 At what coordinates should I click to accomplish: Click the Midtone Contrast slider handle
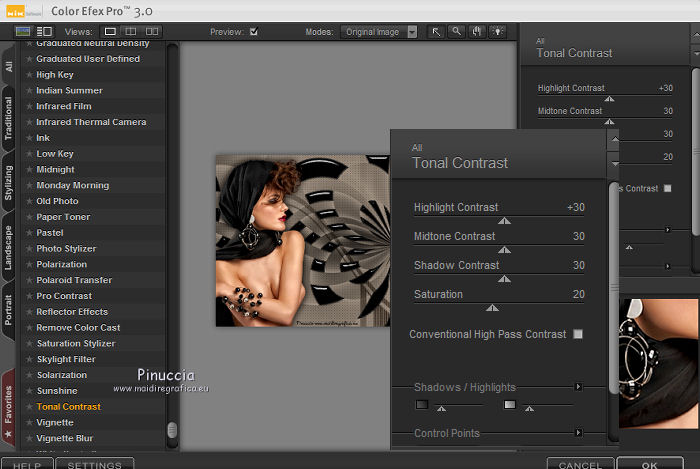[x=504, y=250]
